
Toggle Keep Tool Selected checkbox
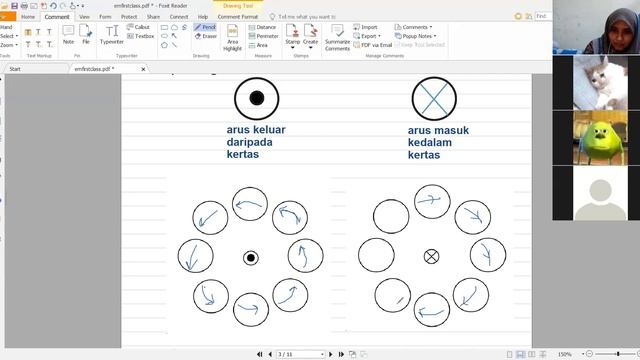(x=420, y=45)
